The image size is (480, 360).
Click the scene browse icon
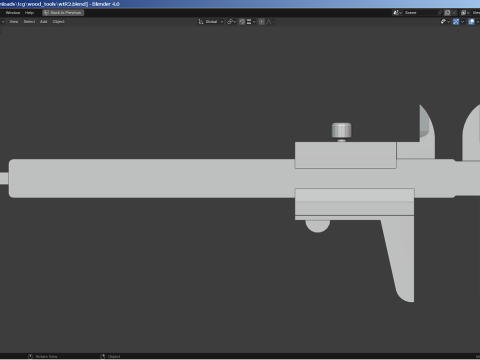coord(396,13)
